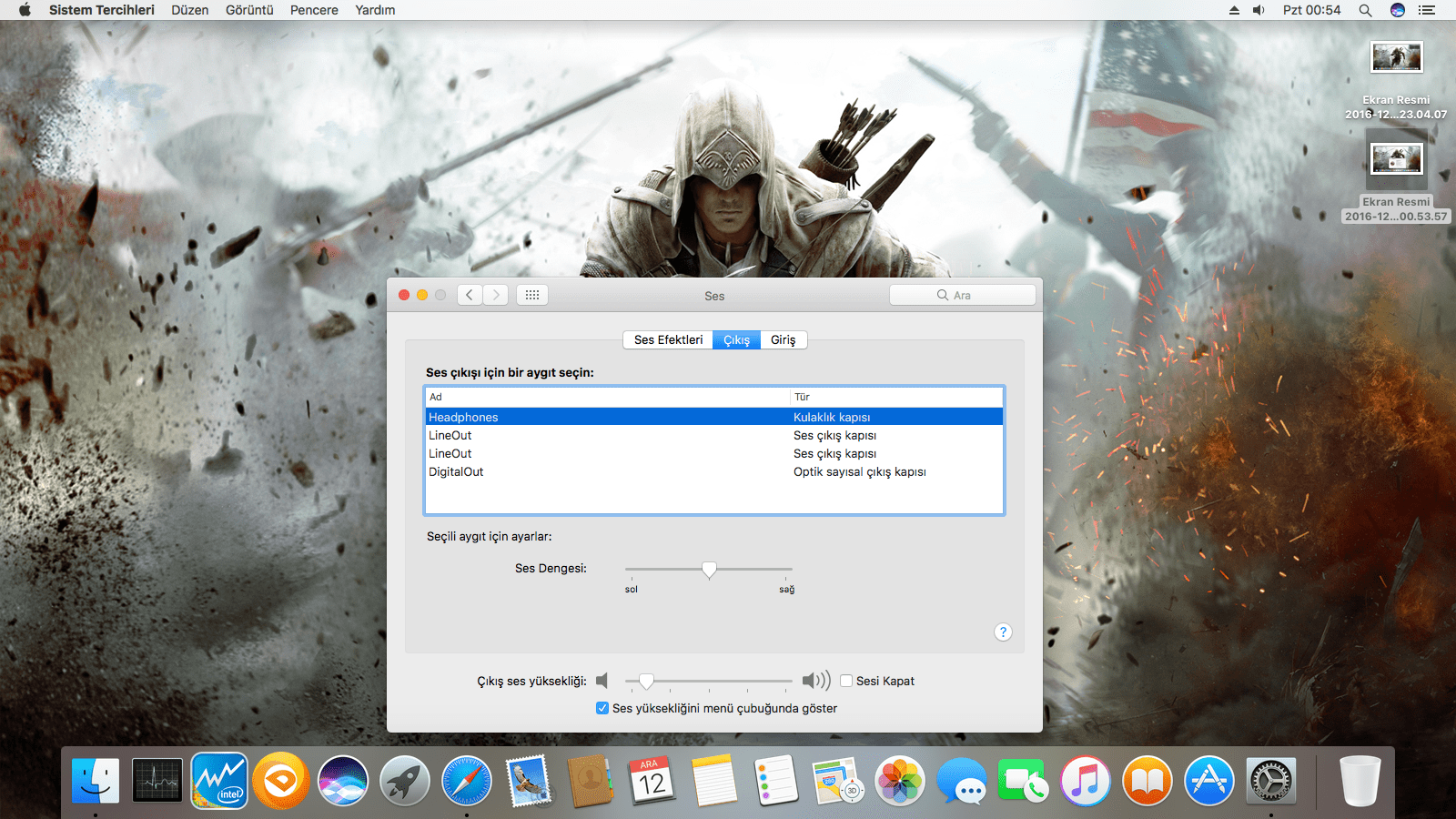
Task: Open the Sistem Tercihleri menu
Action: click(102, 10)
